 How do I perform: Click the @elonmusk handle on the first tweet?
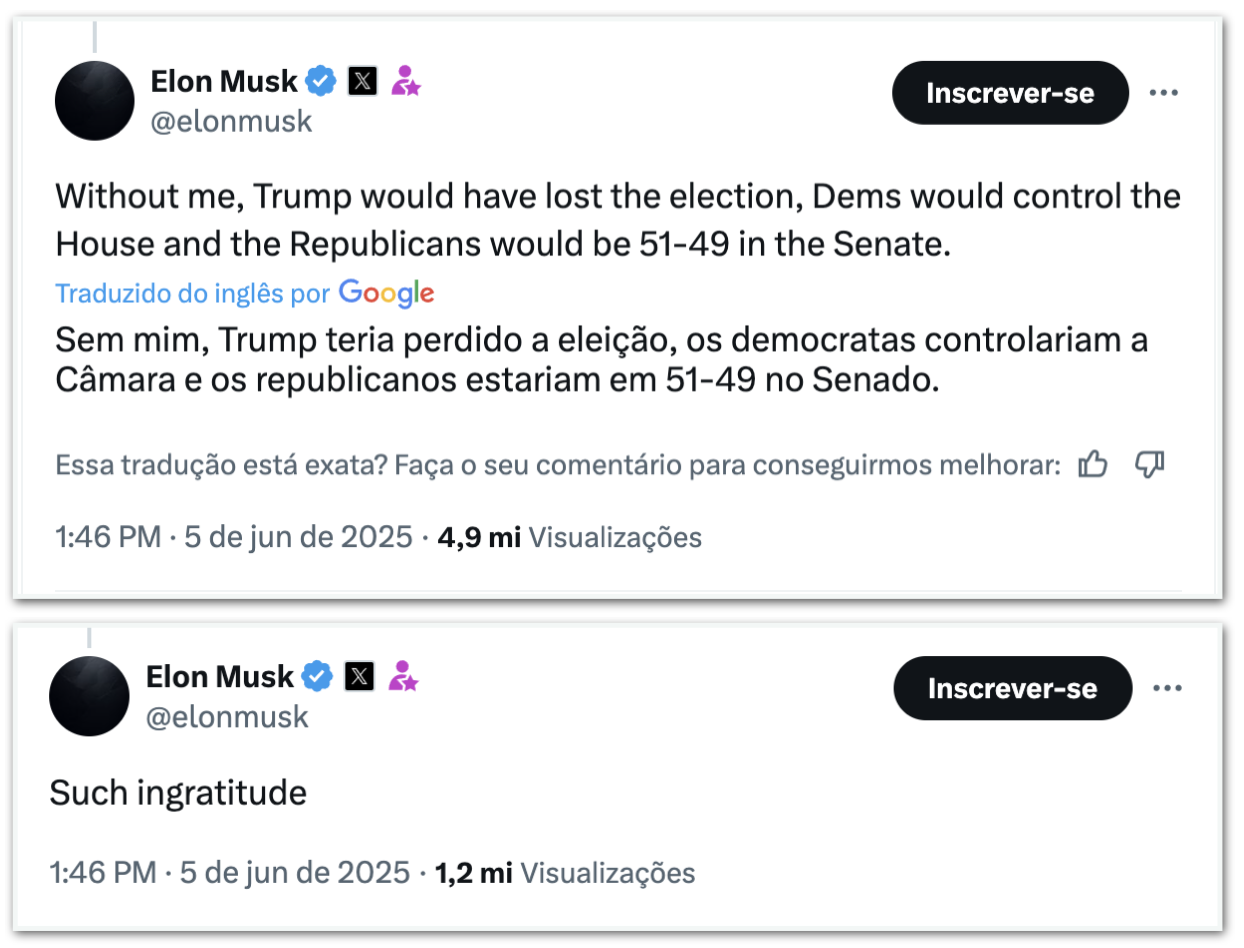pos(231,122)
